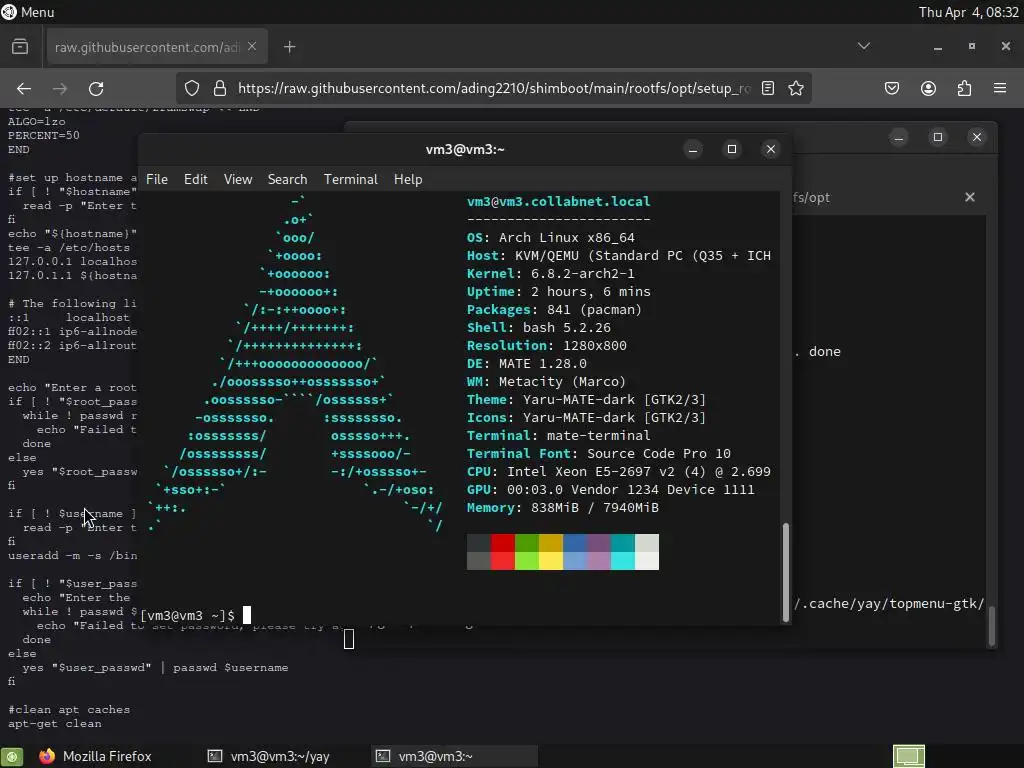1024x768 pixels.
Task: Click the terminal prompt [vm3@vm3 ~]$
Action: (x=187, y=615)
